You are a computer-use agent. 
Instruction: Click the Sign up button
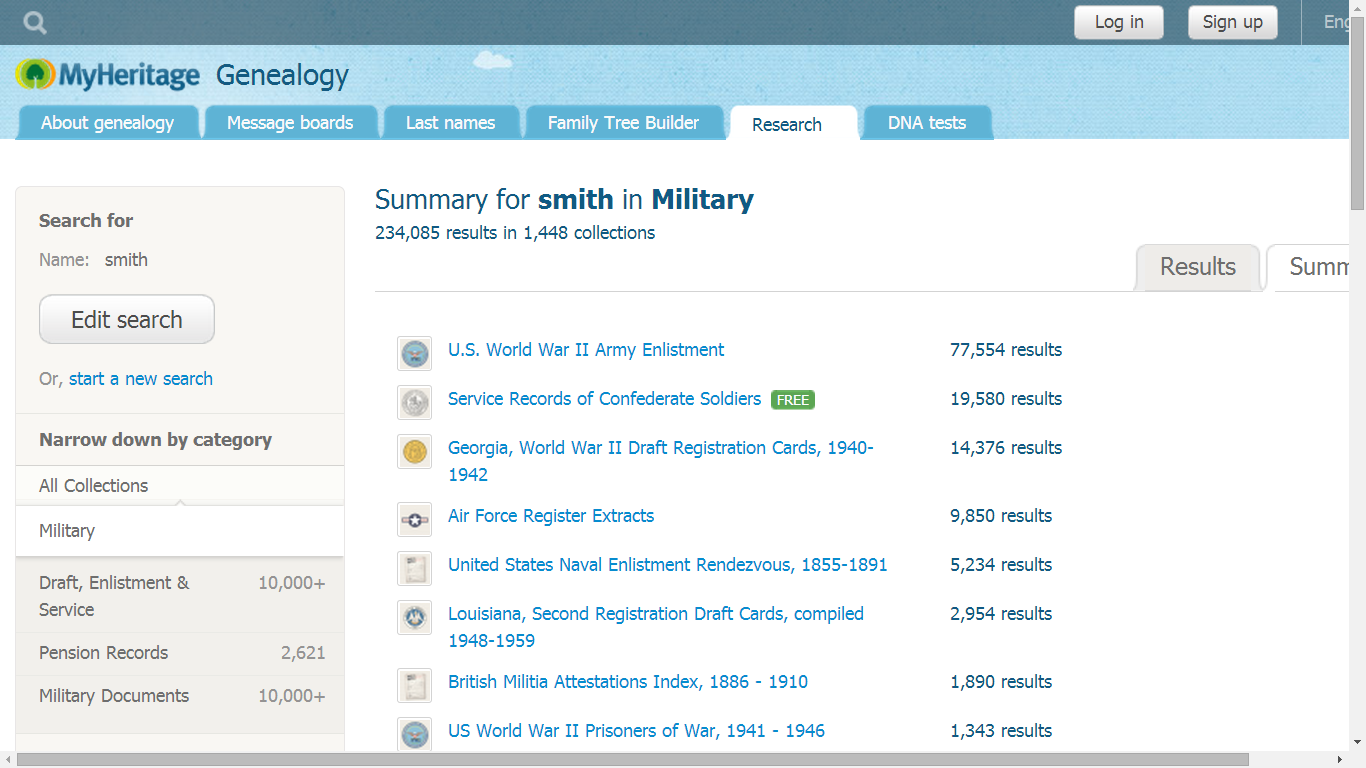click(1233, 22)
